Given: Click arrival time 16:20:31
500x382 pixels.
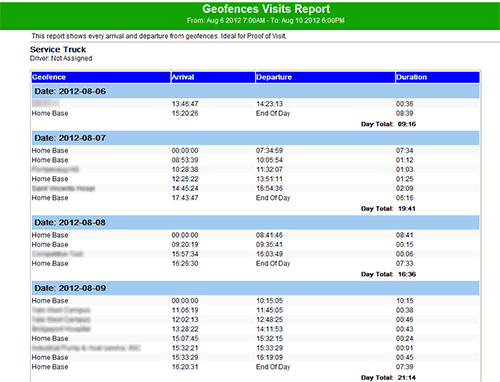Looking at the screenshot, I should [185, 367].
